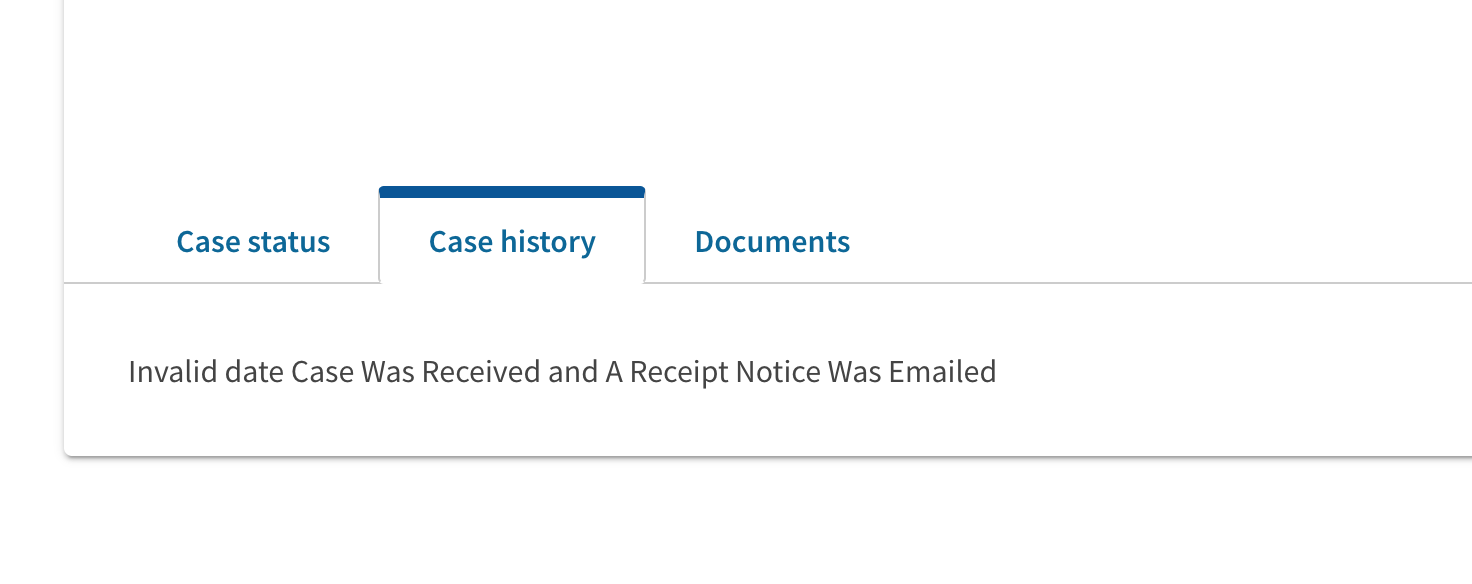Switch to the Case status tab

click(x=253, y=242)
